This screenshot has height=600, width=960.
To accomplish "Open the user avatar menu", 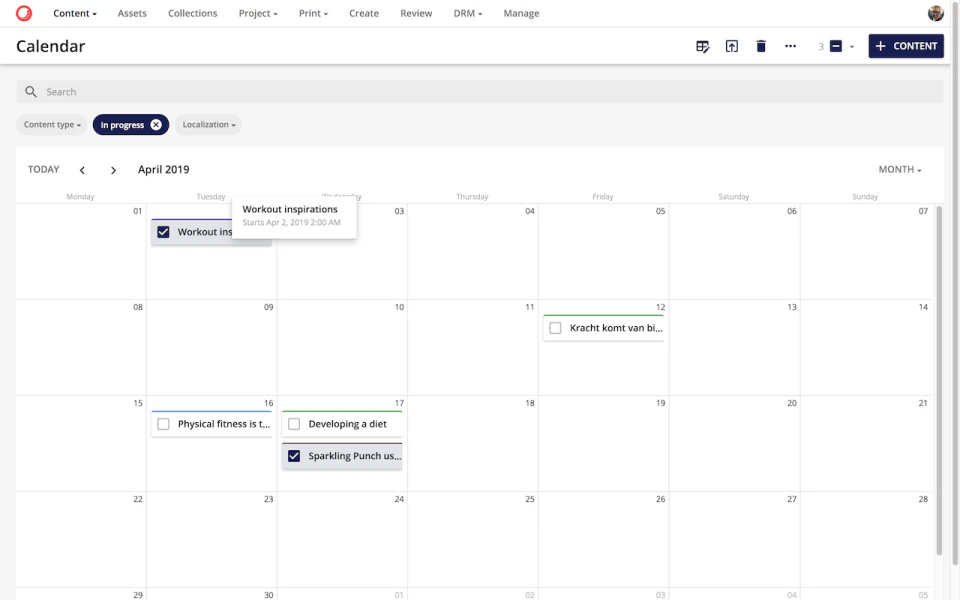I will point(935,13).
